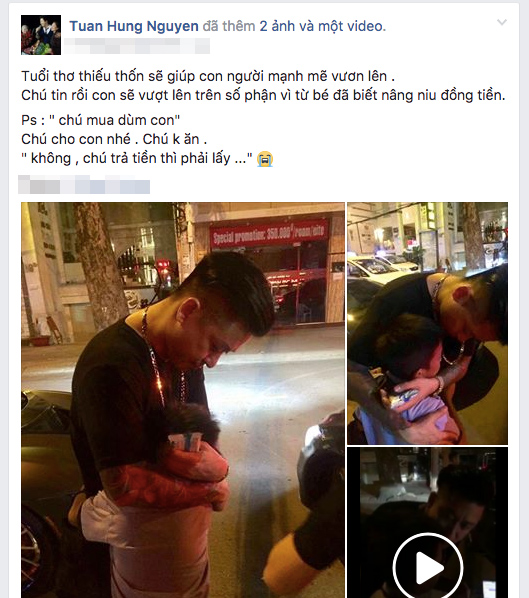Expand the post options chevron menu
The height and width of the screenshot is (598, 529).
502,23
